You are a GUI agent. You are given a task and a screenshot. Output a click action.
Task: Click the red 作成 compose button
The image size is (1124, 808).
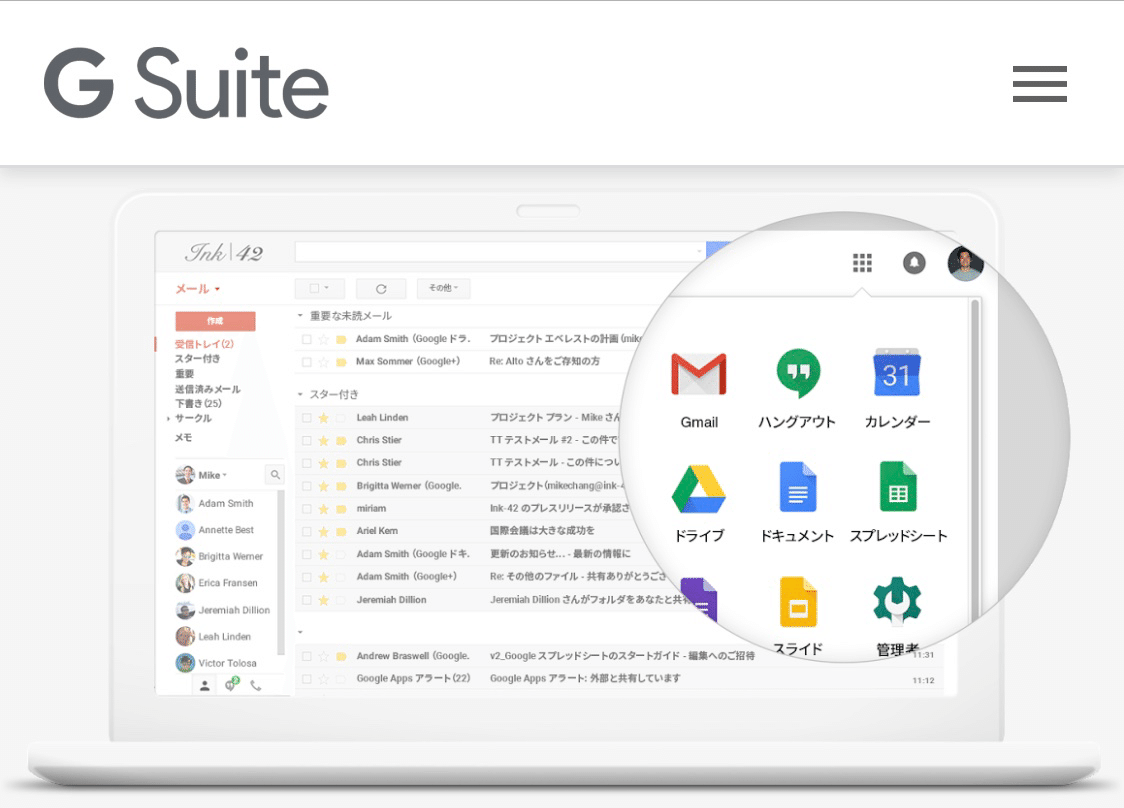pyautogui.click(x=215, y=320)
